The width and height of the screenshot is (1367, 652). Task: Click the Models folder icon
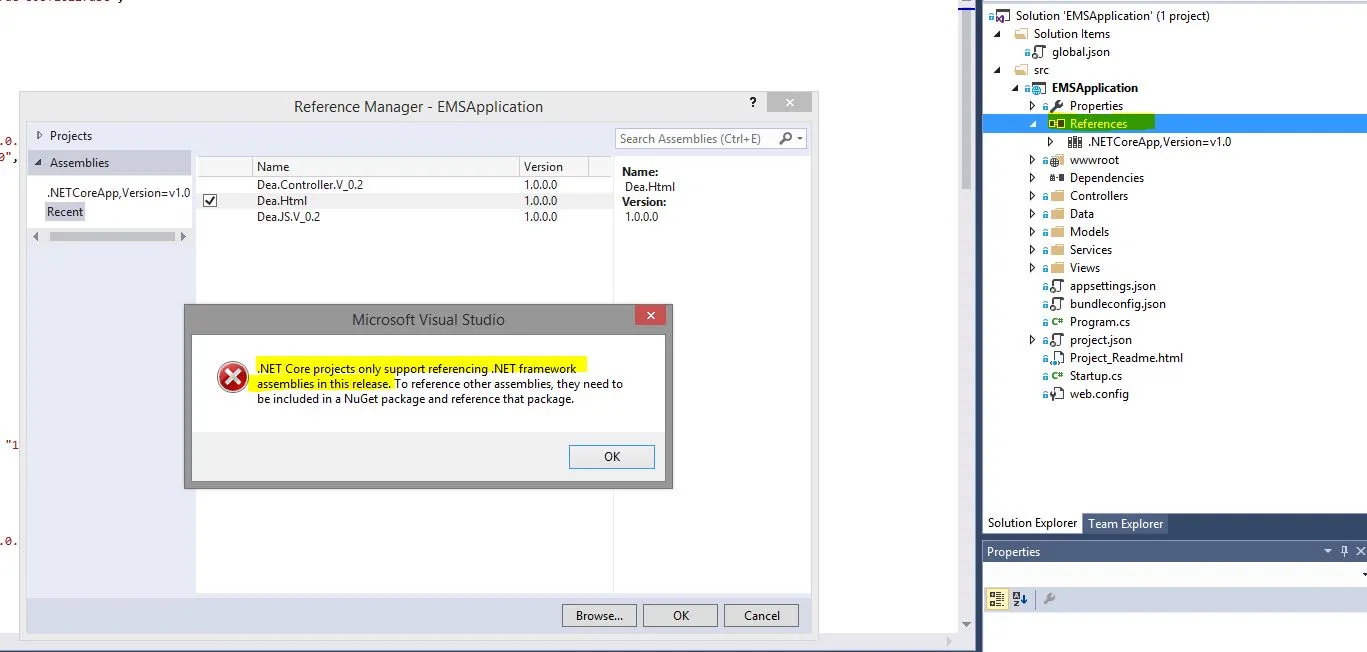click(1057, 232)
